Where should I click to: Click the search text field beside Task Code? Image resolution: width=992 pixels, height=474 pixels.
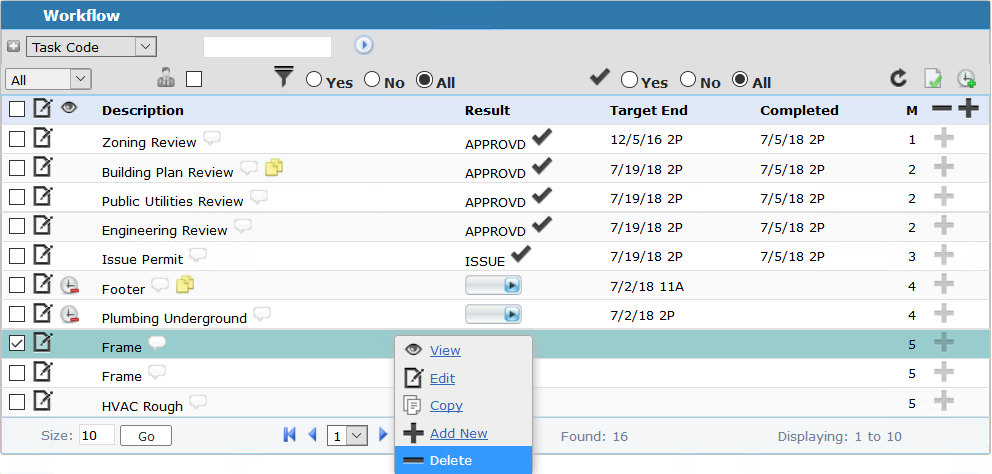[x=267, y=47]
